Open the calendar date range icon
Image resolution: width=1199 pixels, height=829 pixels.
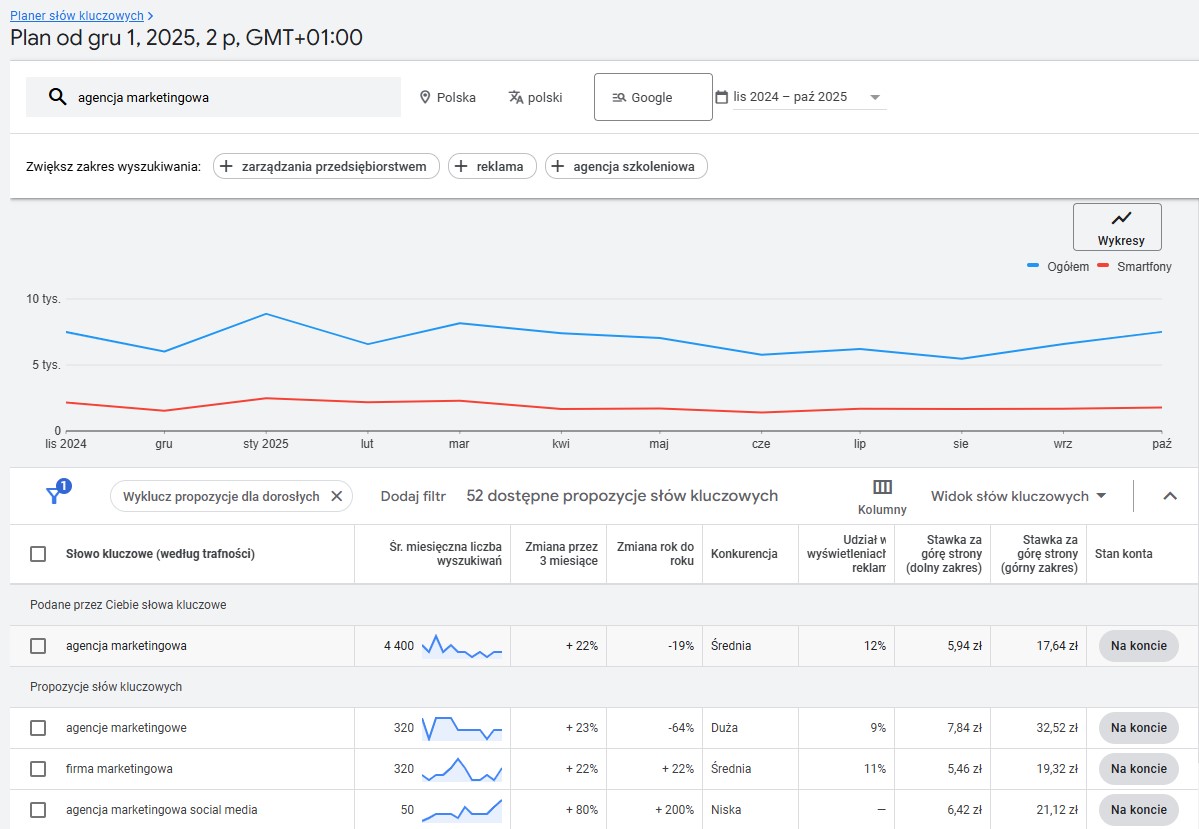(x=722, y=97)
